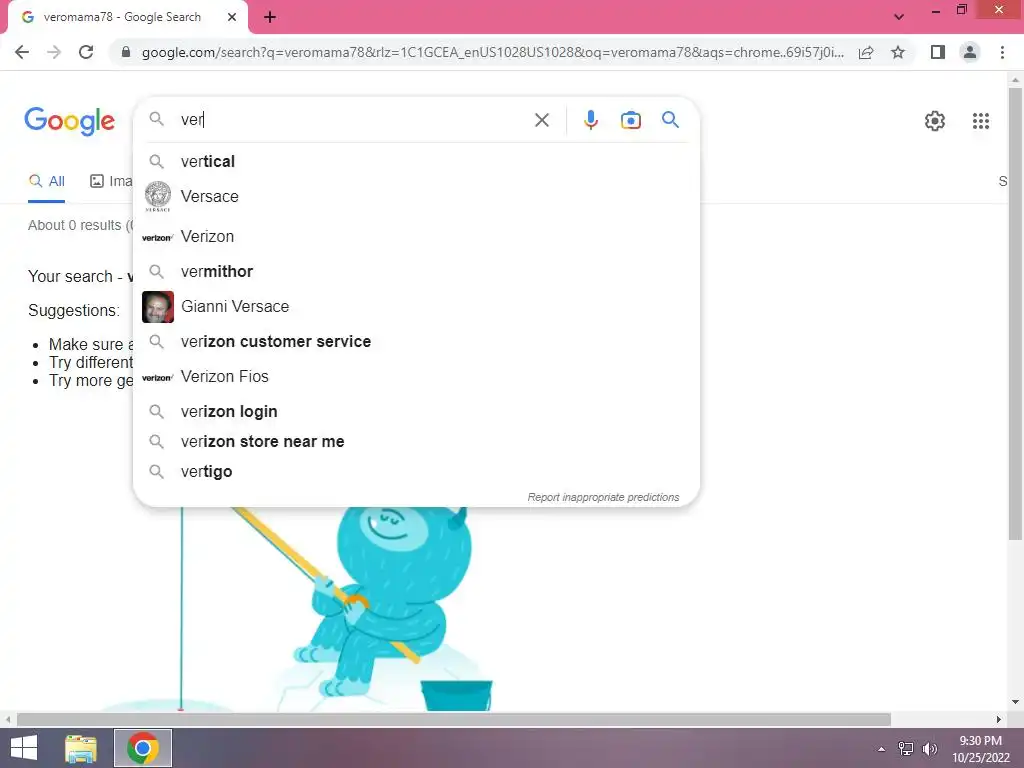Image resolution: width=1024 pixels, height=768 pixels.
Task: Click the horizontal page scrollbar thumb
Action: [x=454, y=719]
